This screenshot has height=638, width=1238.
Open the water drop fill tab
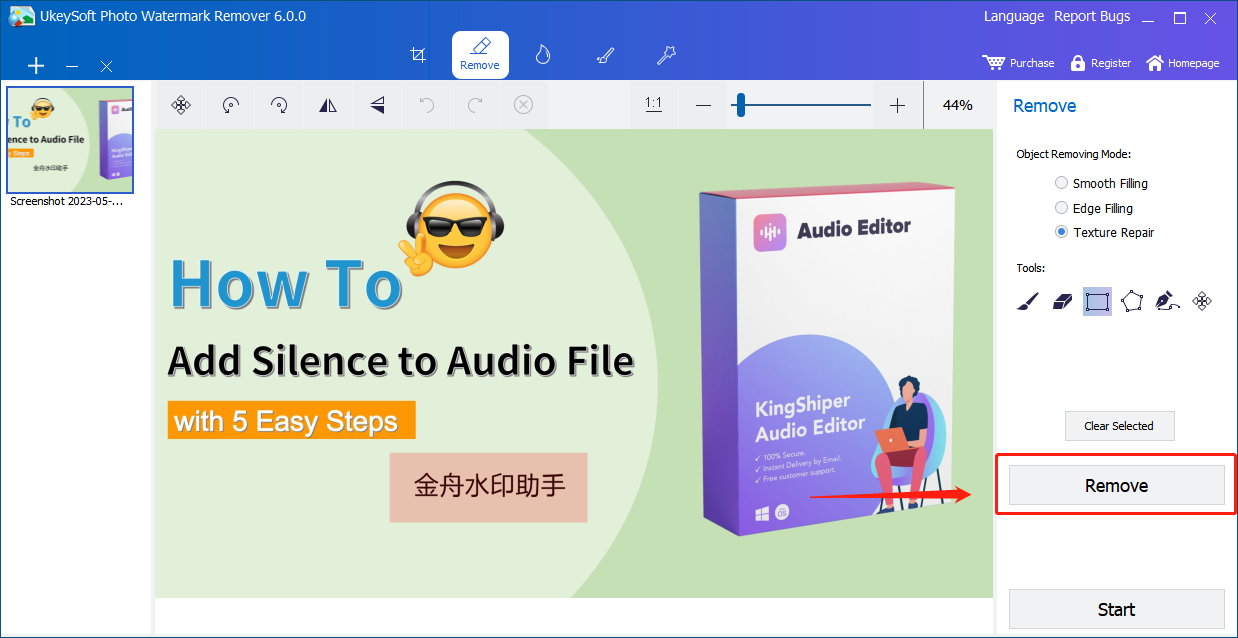(x=543, y=55)
